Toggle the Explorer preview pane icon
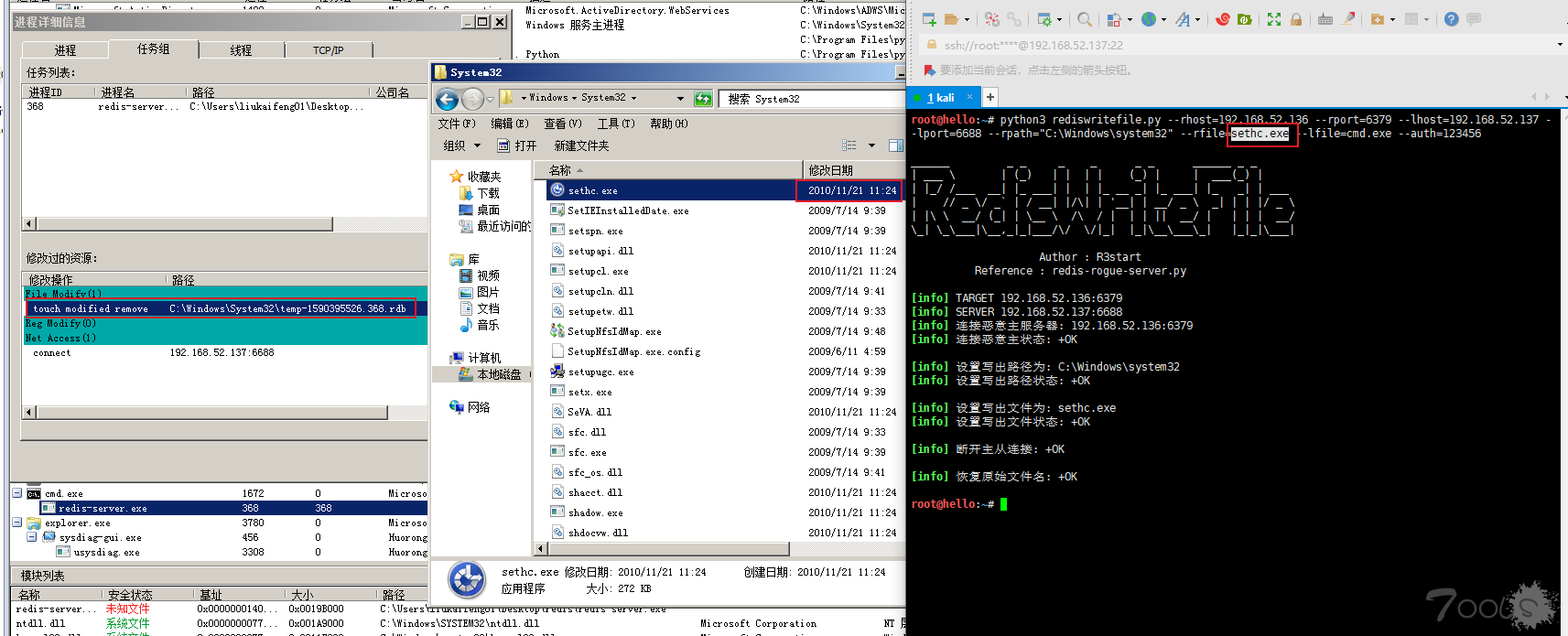Viewport: 1568px width, 636px height. point(896,146)
